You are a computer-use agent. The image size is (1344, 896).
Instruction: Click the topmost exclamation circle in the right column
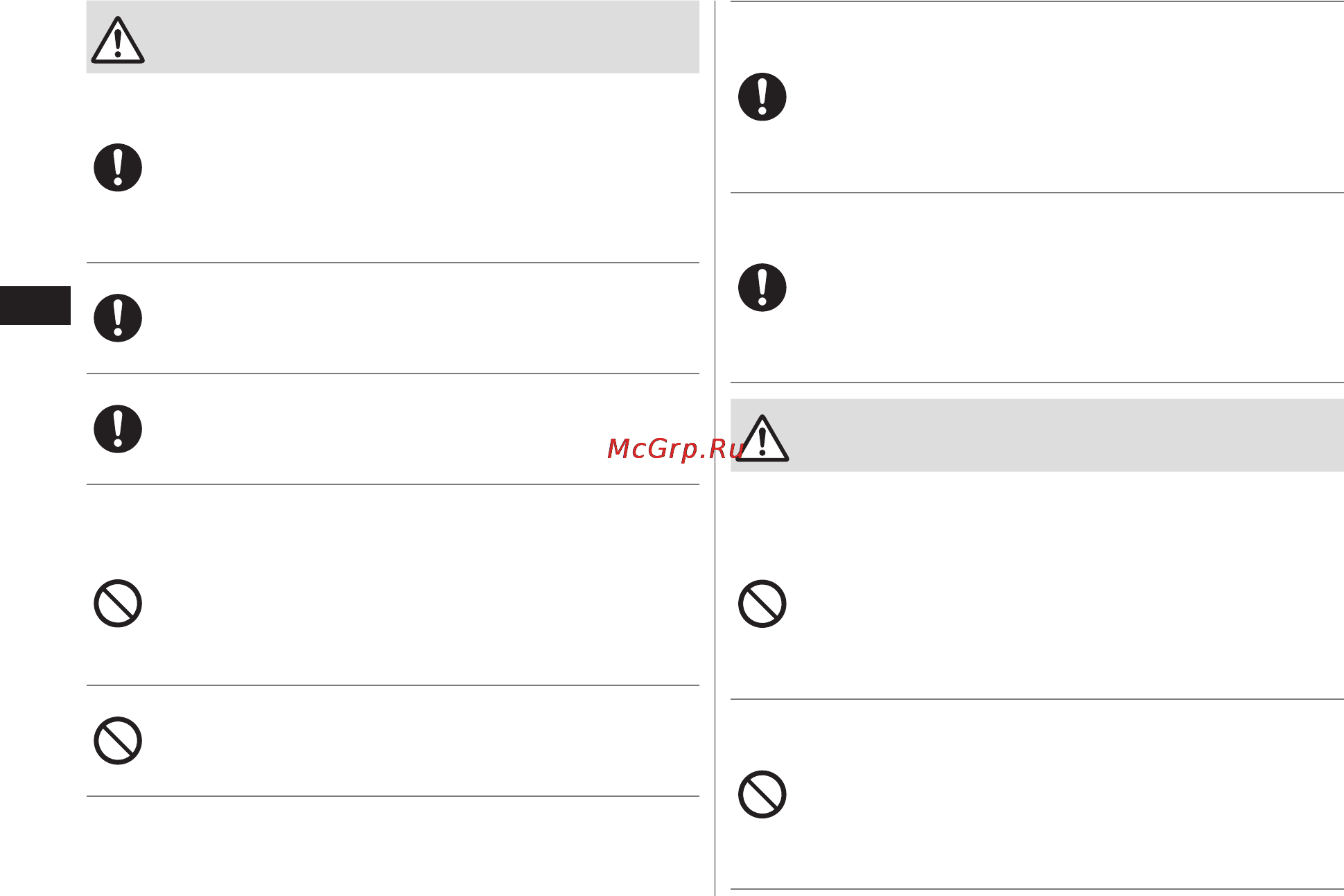coord(762,97)
